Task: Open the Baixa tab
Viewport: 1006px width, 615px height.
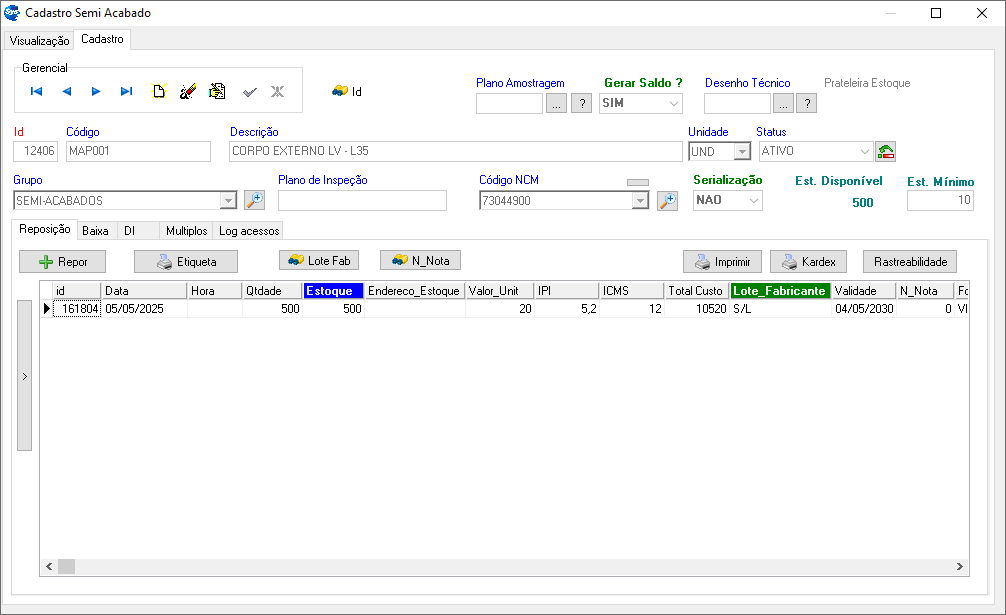Action: point(95,231)
